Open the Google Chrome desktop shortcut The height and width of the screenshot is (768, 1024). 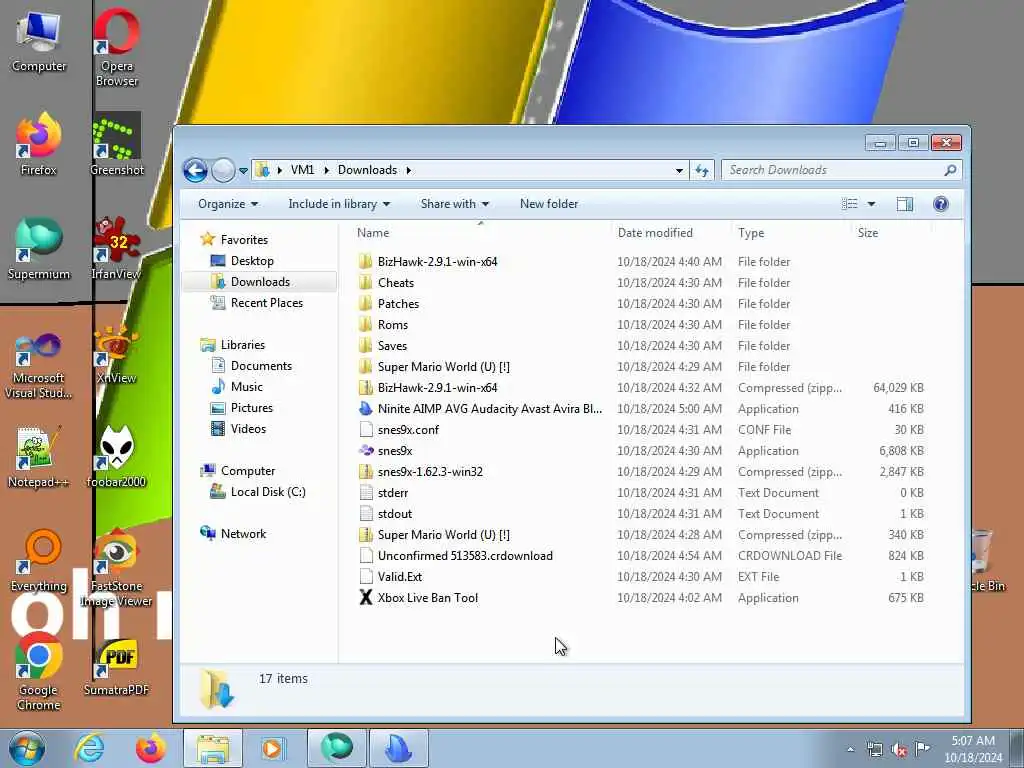coord(39,672)
